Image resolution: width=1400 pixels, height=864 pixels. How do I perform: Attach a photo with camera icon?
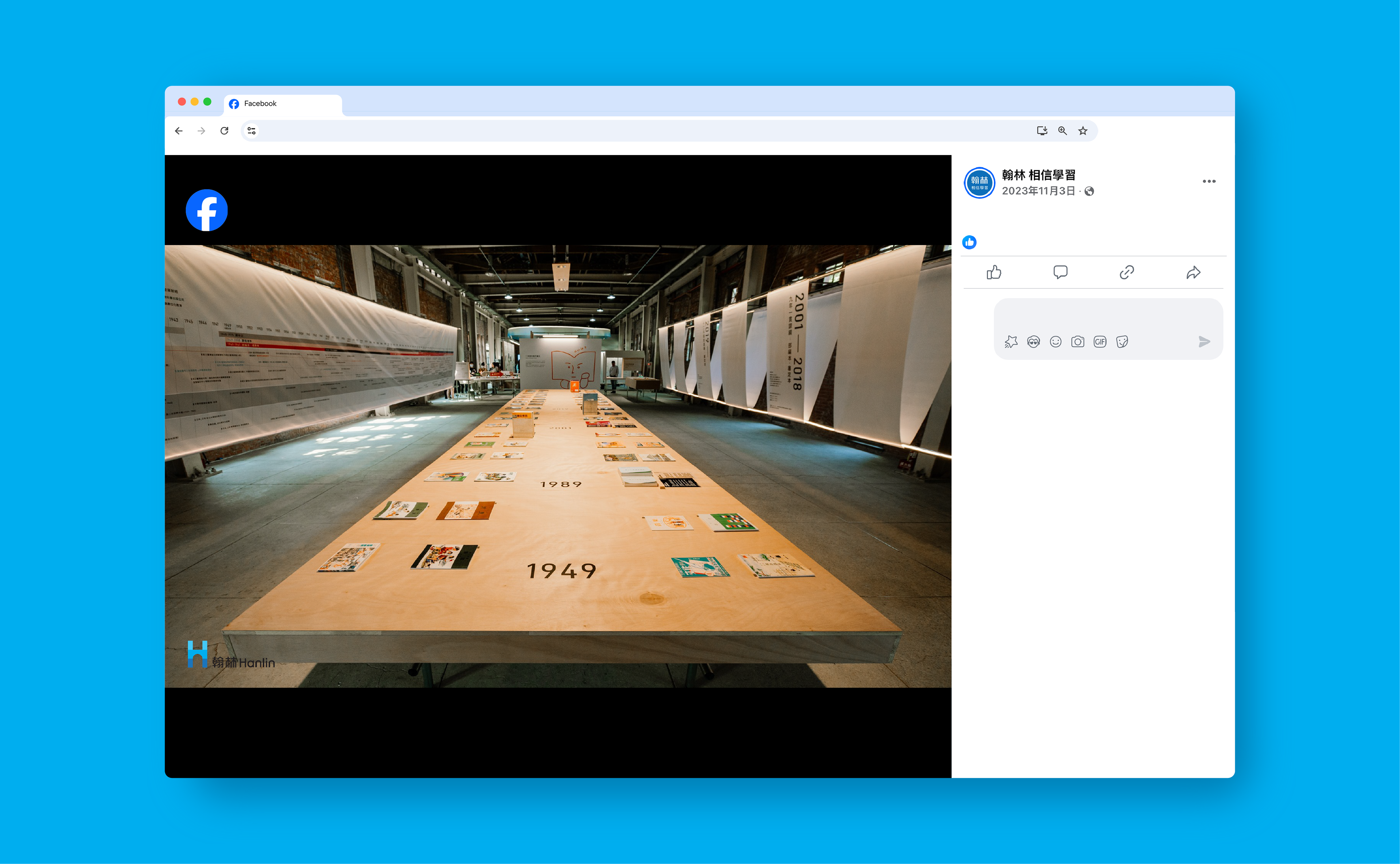pyautogui.click(x=1077, y=342)
